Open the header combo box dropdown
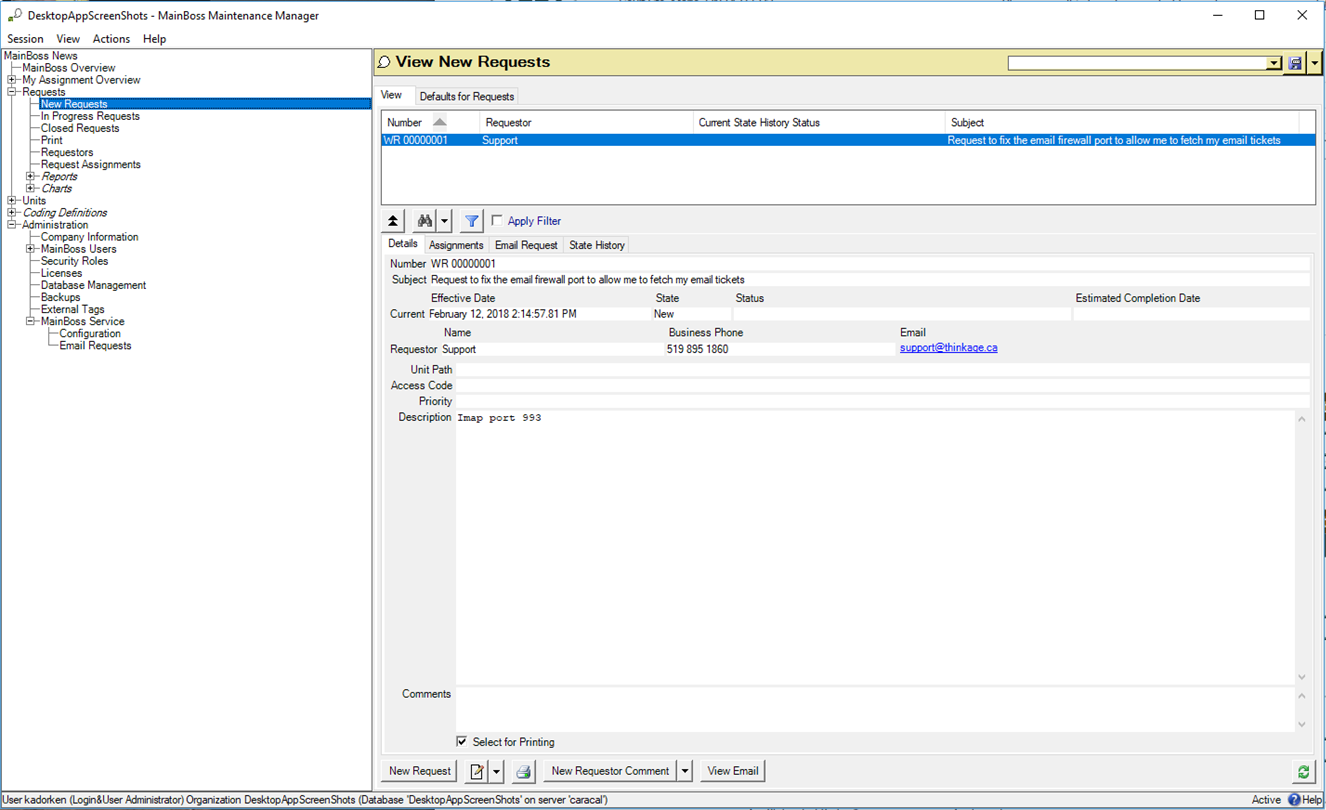 pyautogui.click(x=1274, y=63)
